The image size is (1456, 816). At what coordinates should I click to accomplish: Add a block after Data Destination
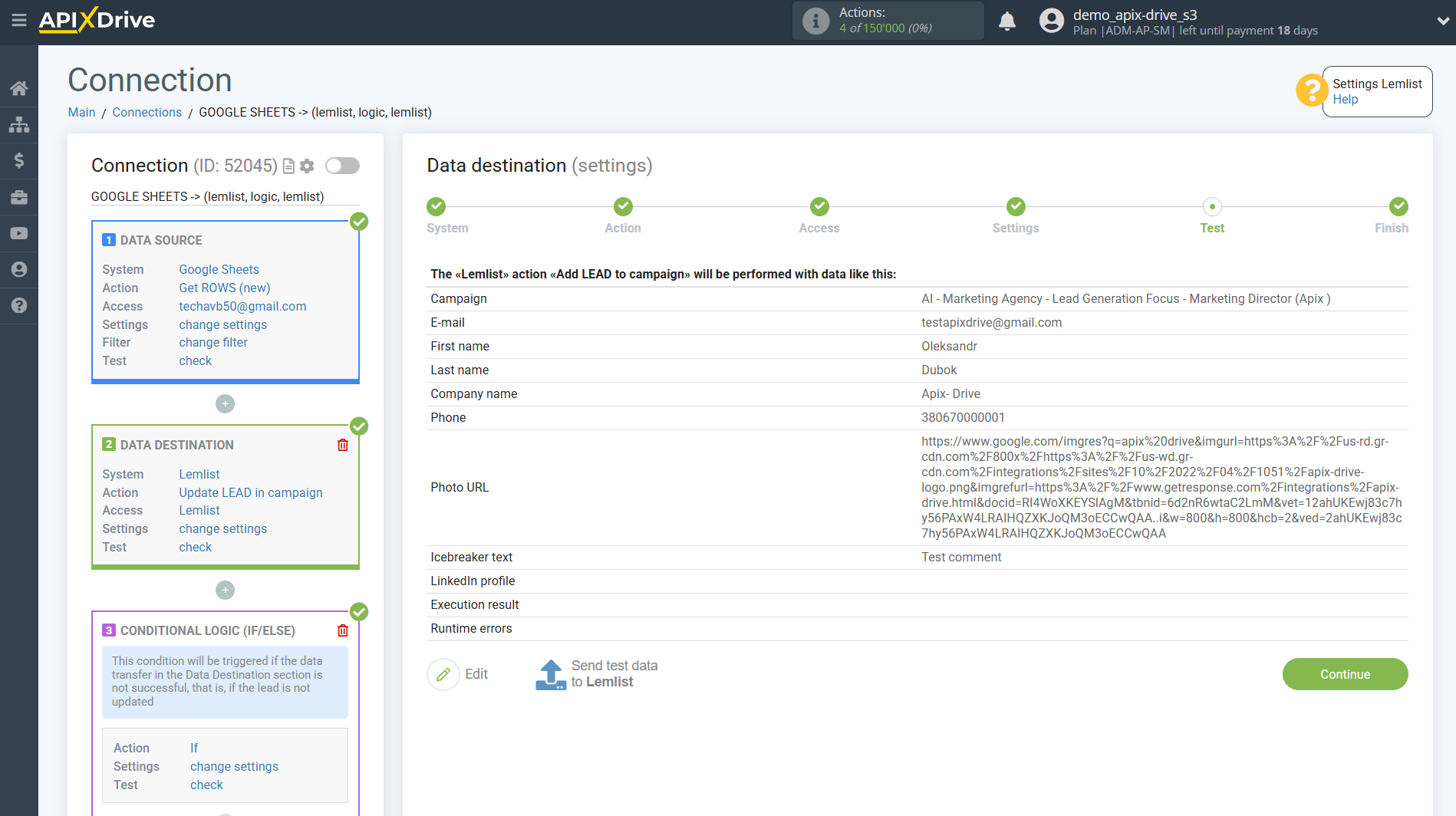pyautogui.click(x=225, y=590)
